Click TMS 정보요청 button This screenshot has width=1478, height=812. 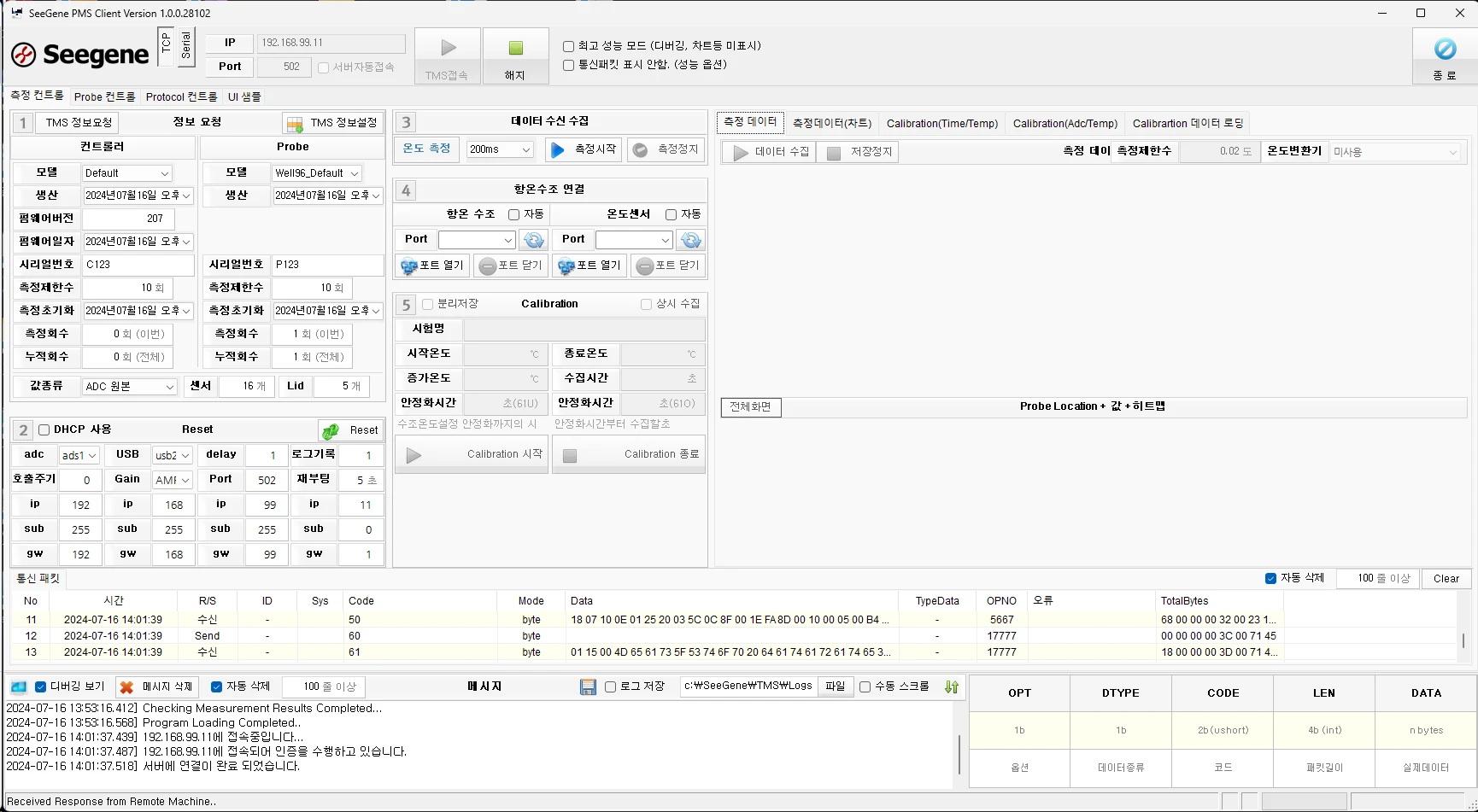pyautogui.click(x=79, y=123)
